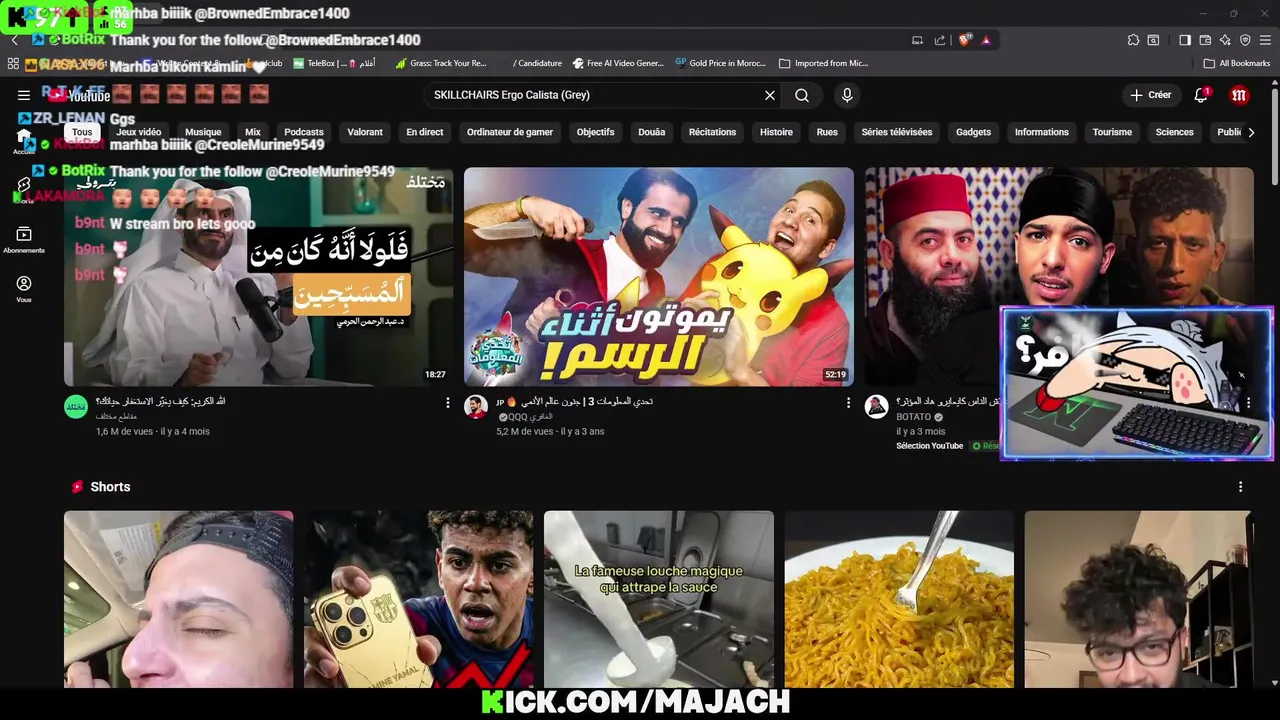Clear the search box with the X
Screen dimensions: 1280x720
click(770, 95)
